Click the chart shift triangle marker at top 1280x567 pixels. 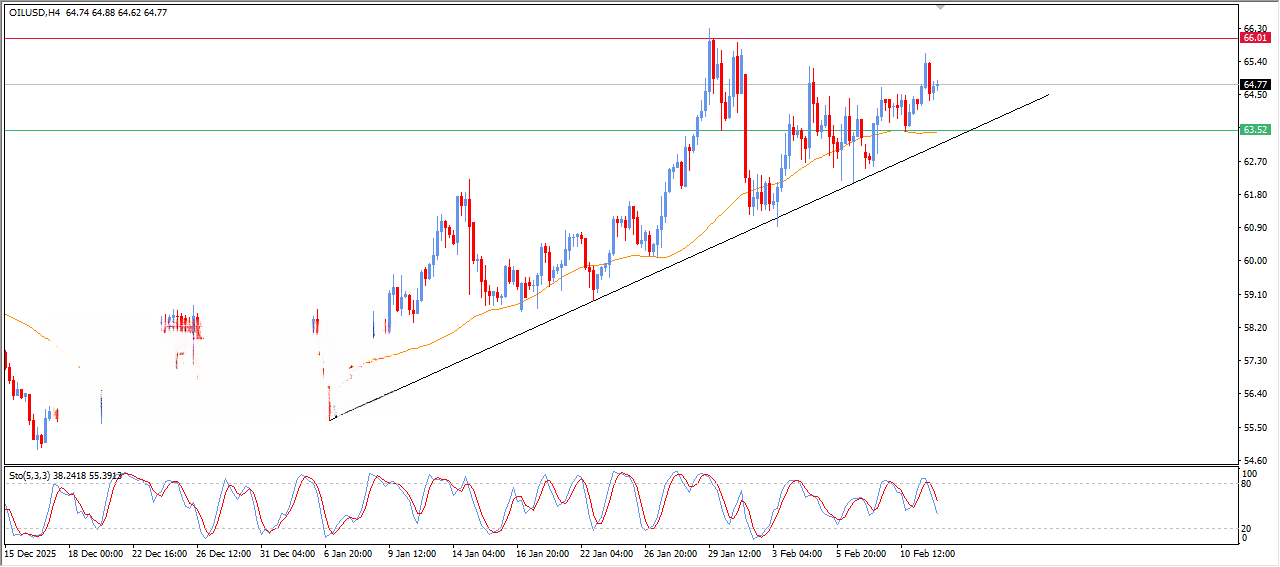click(x=940, y=6)
